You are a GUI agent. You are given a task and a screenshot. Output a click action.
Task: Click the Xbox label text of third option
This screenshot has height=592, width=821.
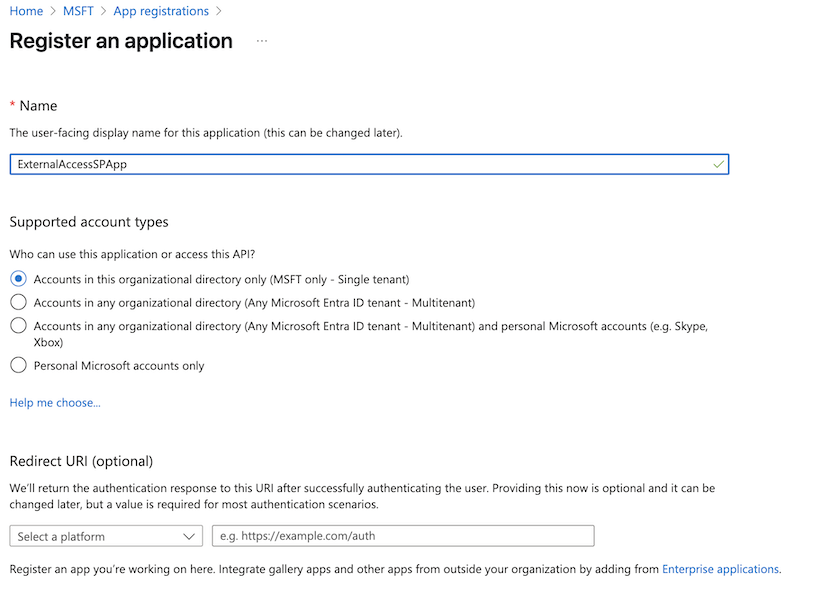click(x=48, y=342)
